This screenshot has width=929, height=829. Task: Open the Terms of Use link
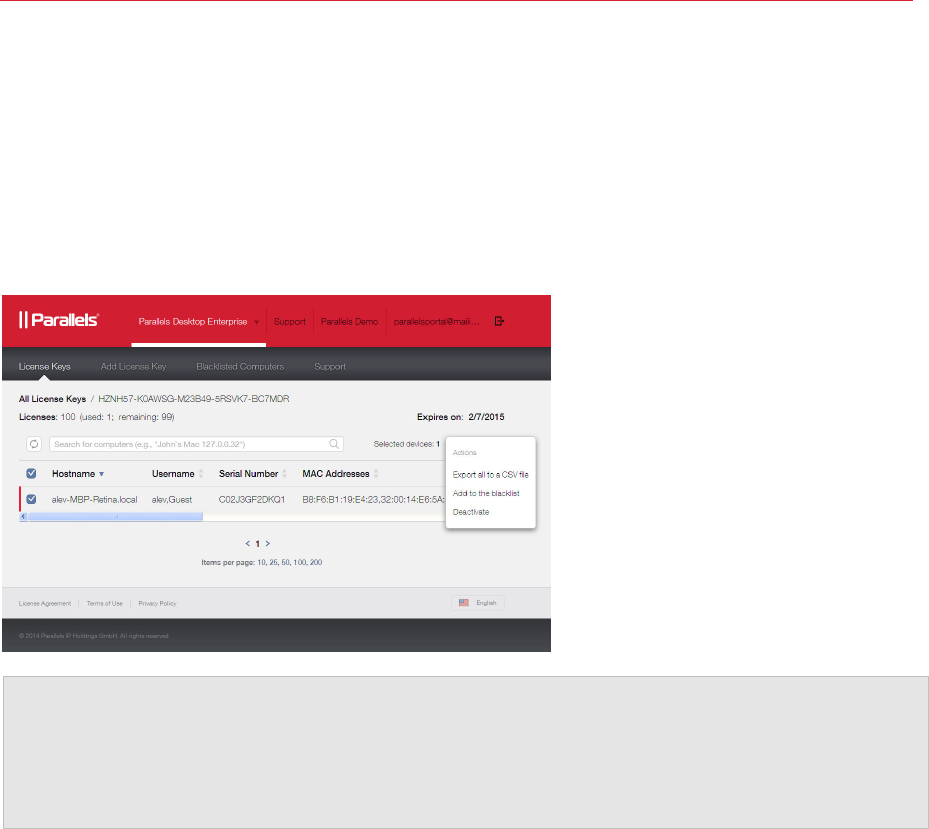point(104,603)
